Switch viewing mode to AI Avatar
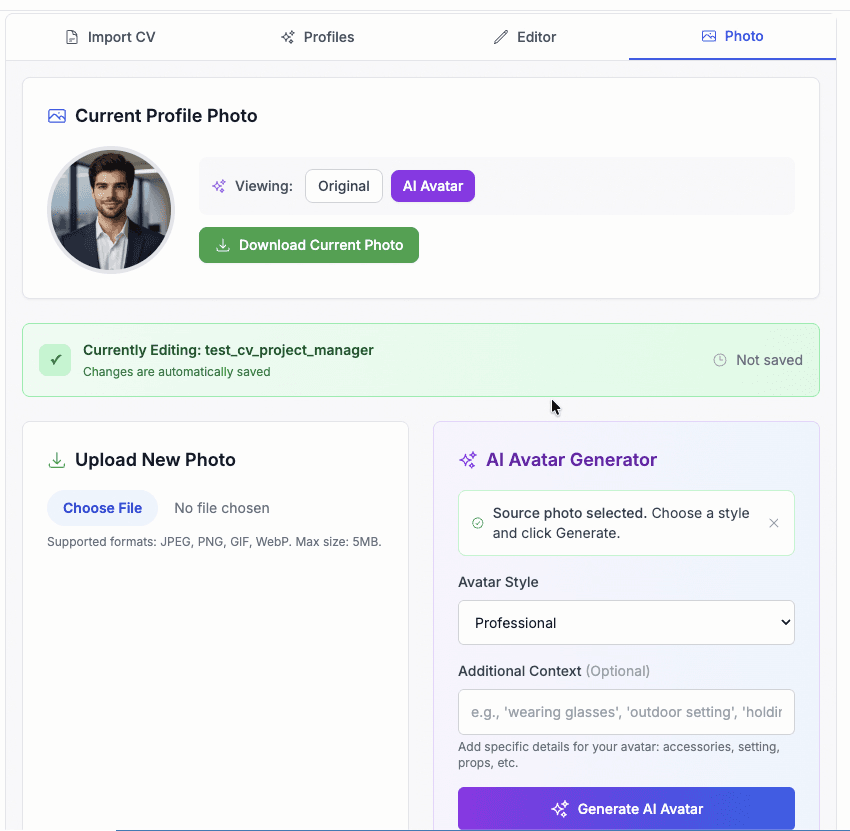Image resolution: width=850 pixels, height=831 pixels. (433, 186)
